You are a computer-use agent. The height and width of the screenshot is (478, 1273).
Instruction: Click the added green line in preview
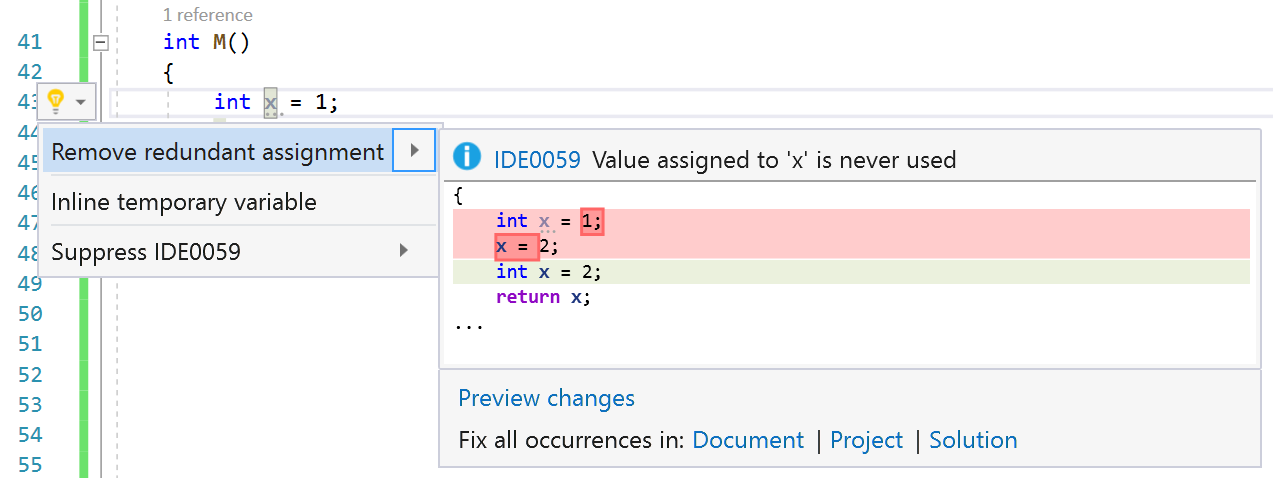click(x=850, y=272)
